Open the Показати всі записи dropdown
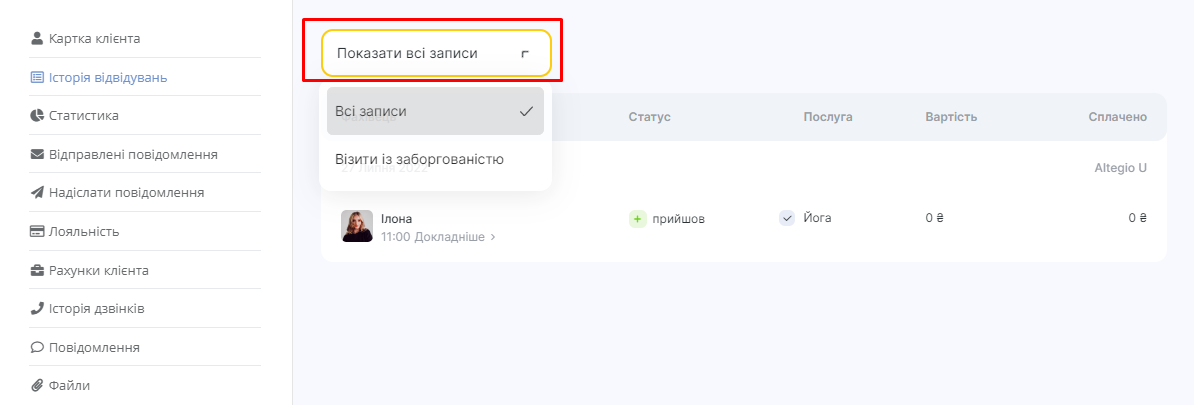The image size is (1194, 405). coord(436,53)
